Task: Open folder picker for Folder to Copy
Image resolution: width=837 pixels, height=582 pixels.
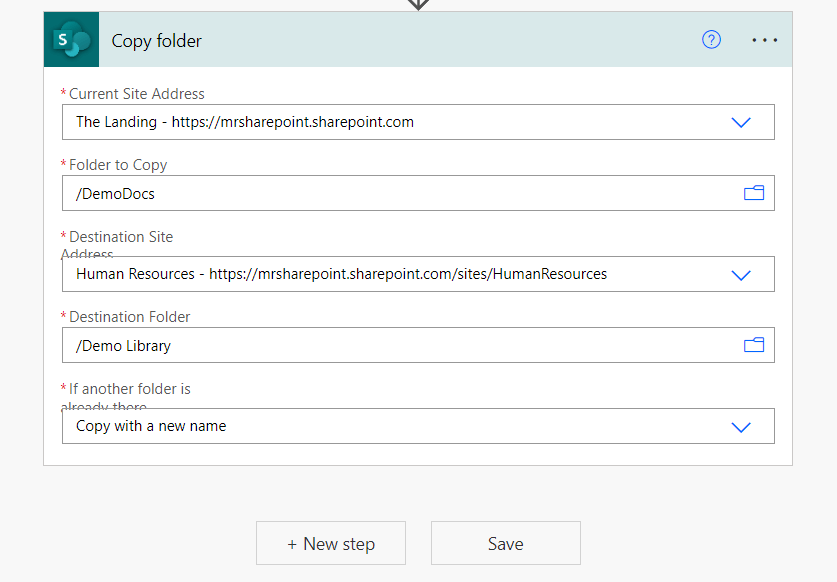Action: [x=754, y=193]
